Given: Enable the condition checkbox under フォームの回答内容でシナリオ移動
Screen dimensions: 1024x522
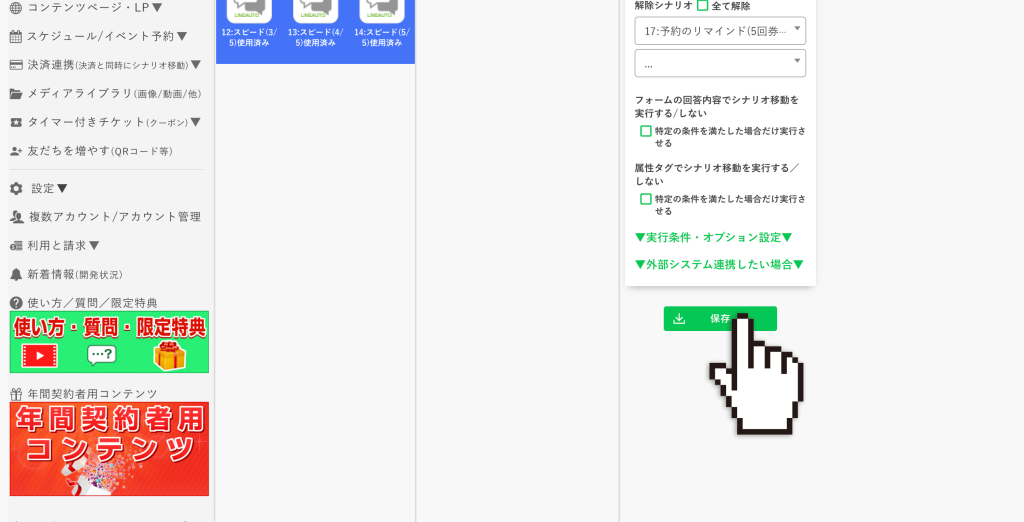Looking at the screenshot, I should [646, 131].
